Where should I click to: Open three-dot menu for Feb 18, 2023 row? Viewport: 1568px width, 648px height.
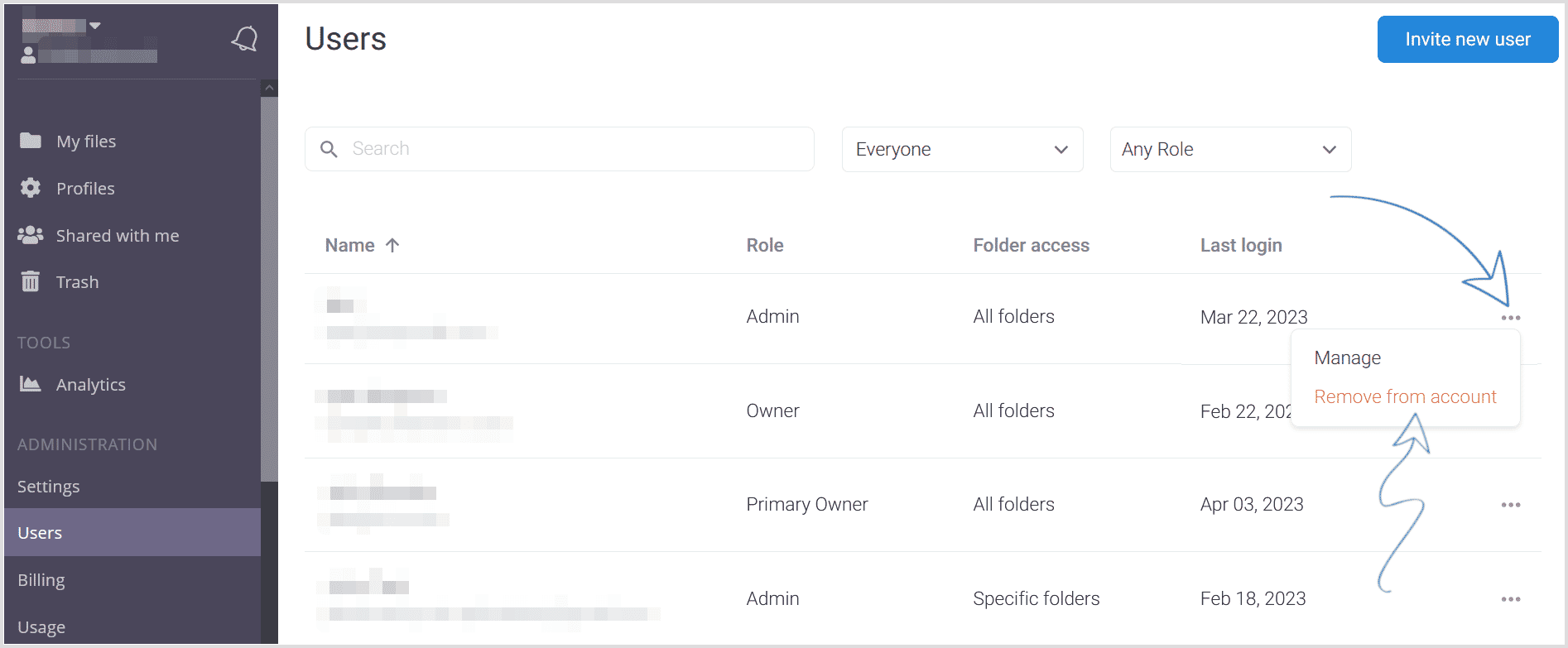(1510, 599)
